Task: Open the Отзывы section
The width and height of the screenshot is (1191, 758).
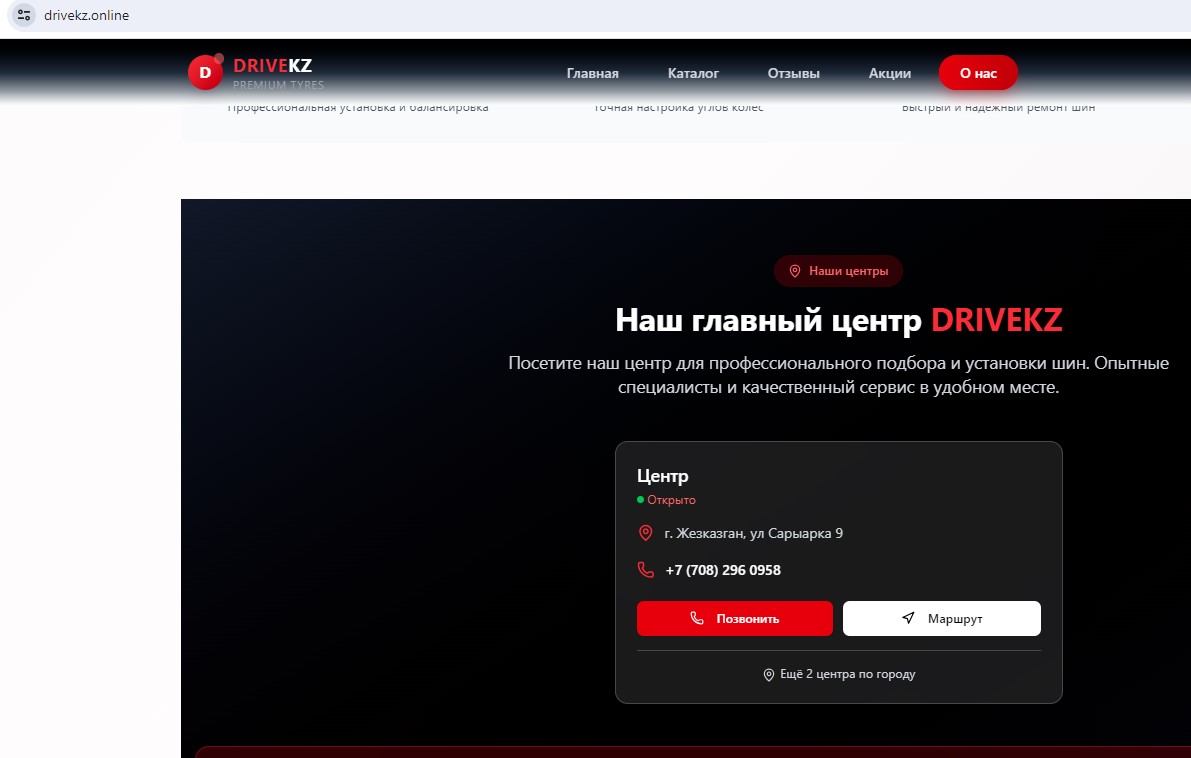Action: pyautogui.click(x=793, y=73)
